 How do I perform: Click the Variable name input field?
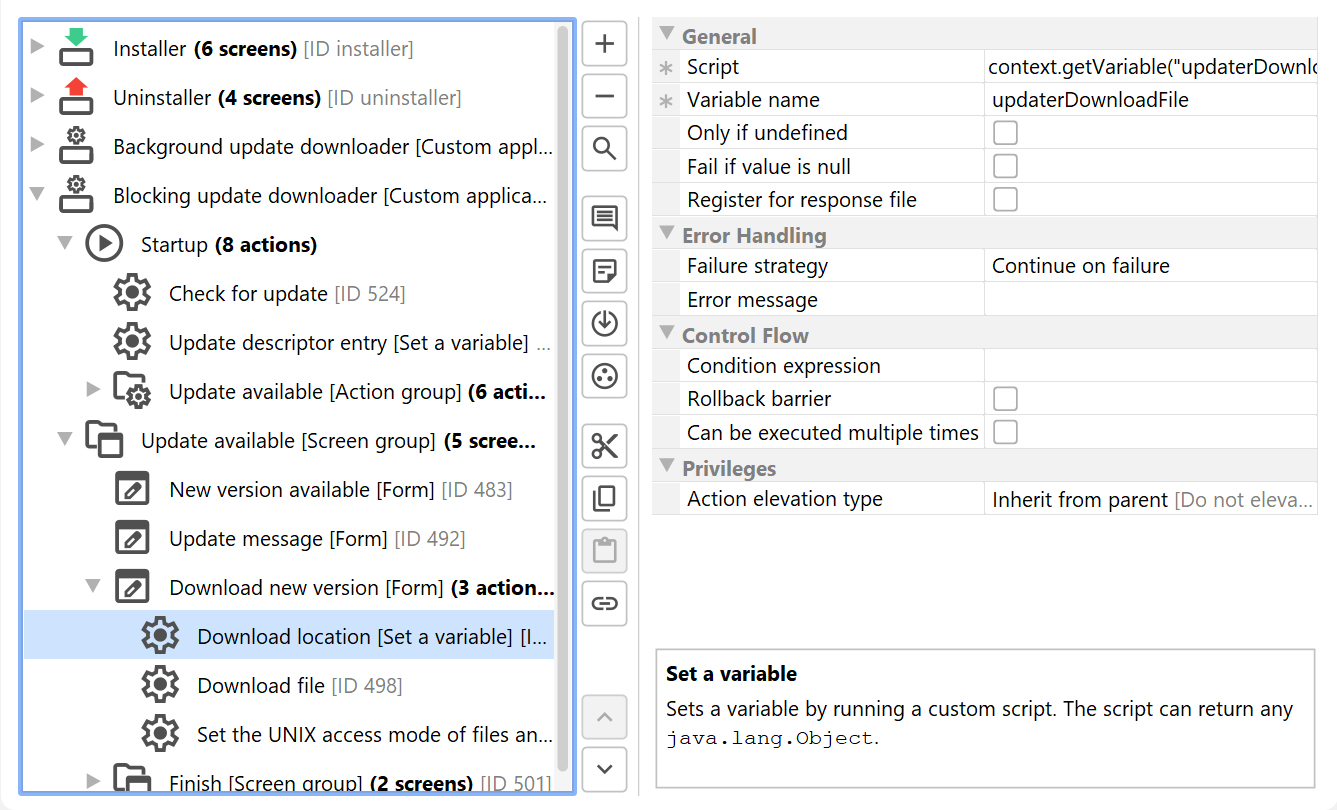pos(1150,100)
